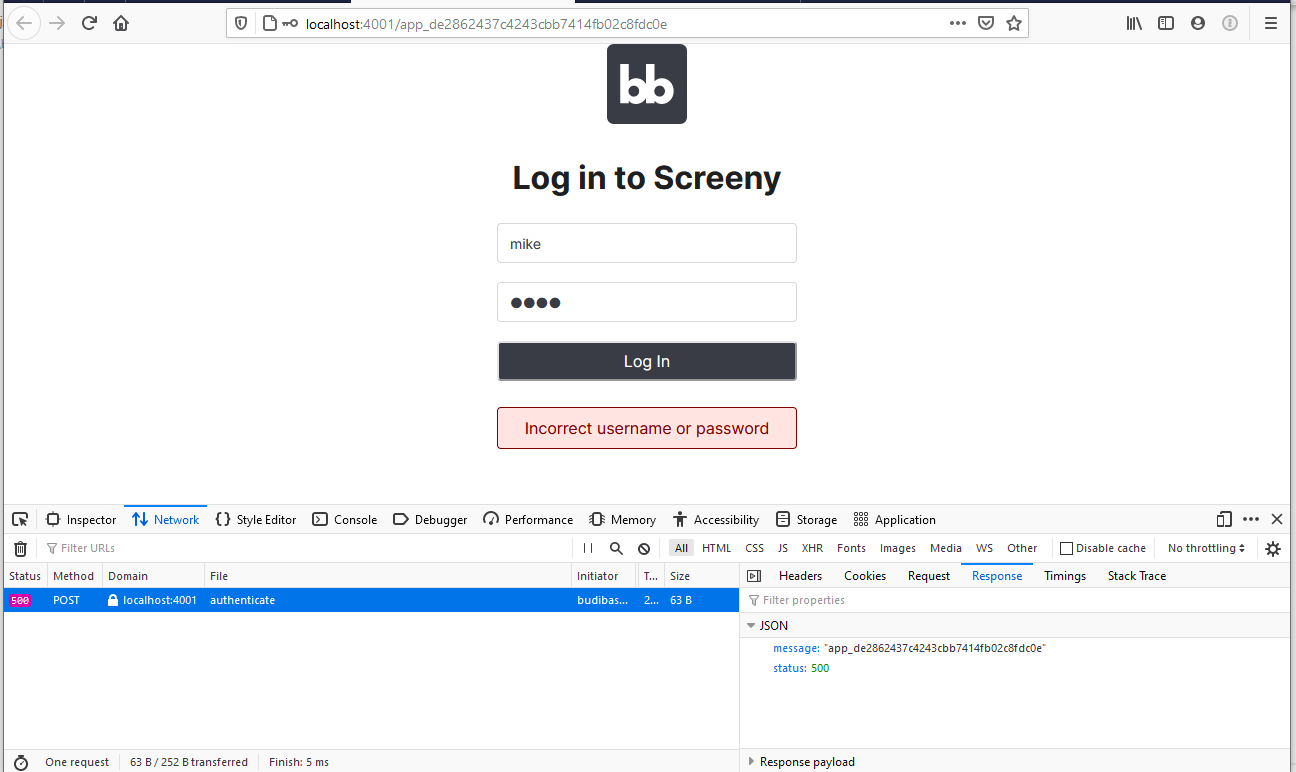1296x772 pixels.
Task: Toggle responsive design mode
Action: coord(1224,519)
